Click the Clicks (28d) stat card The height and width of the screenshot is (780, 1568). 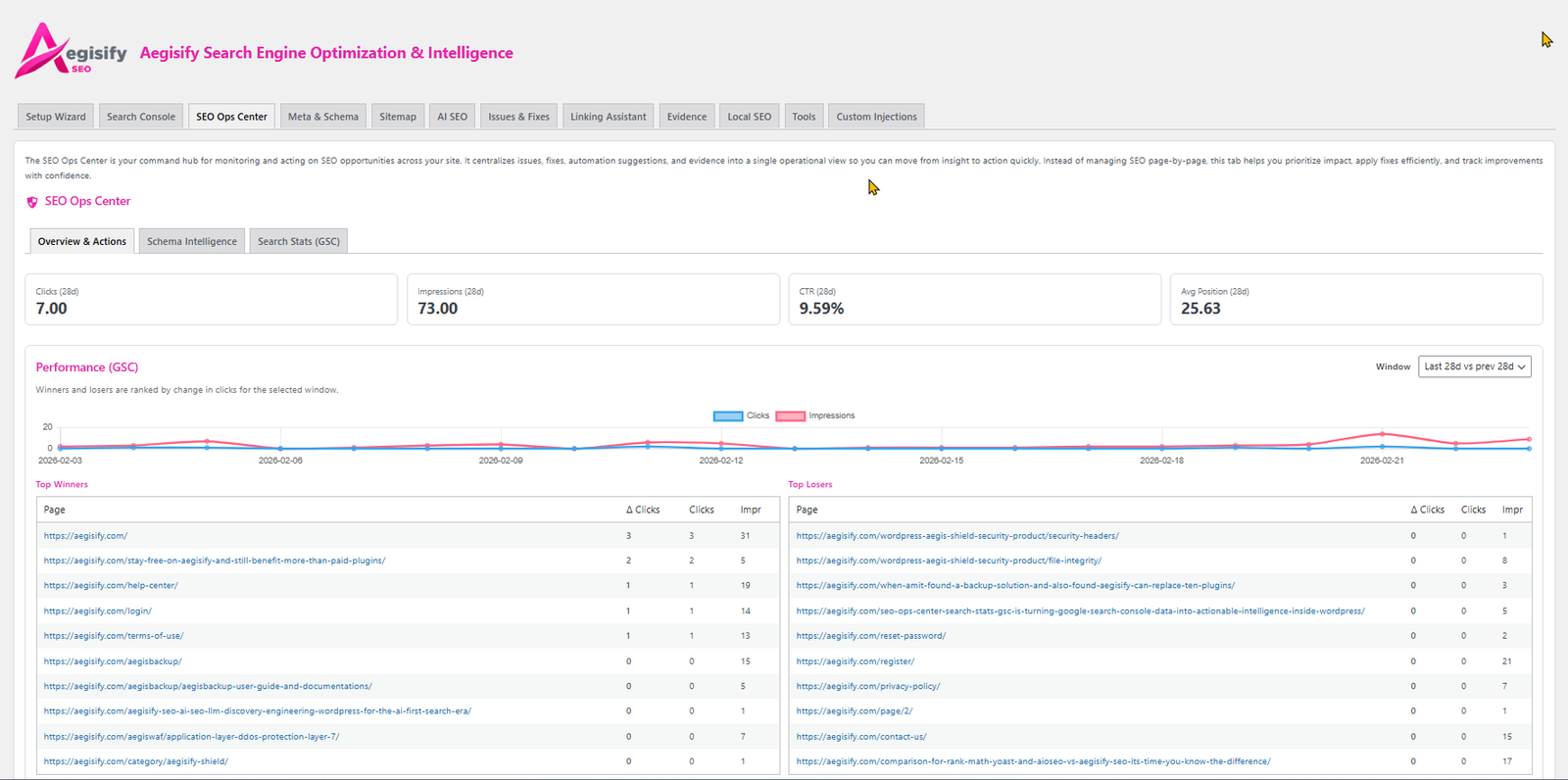211,300
